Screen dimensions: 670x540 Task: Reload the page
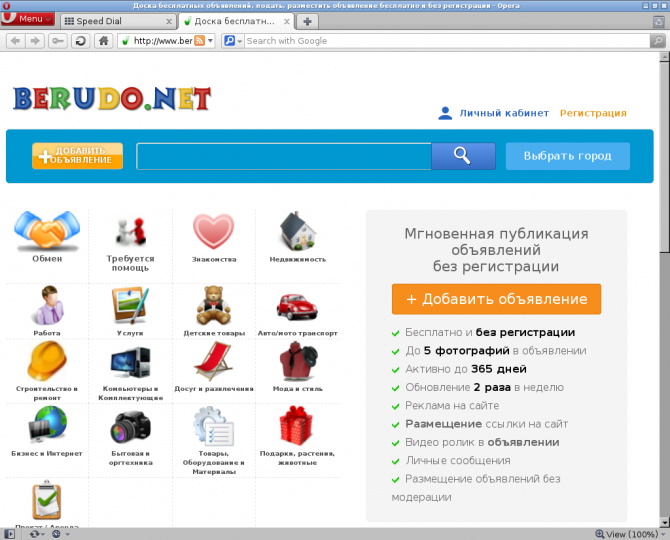click(x=80, y=41)
